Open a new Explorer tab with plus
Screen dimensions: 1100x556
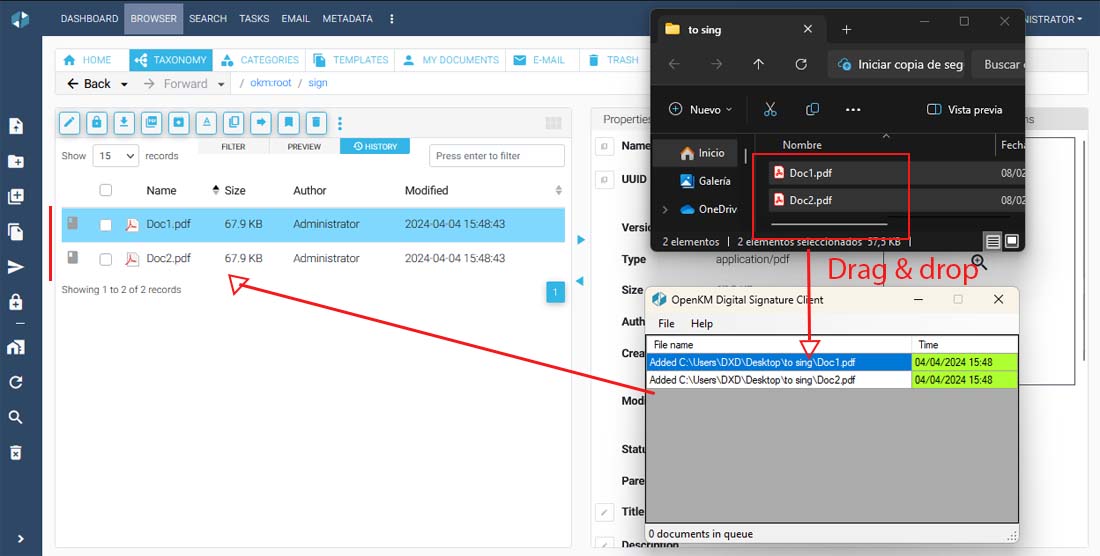tap(847, 29)
